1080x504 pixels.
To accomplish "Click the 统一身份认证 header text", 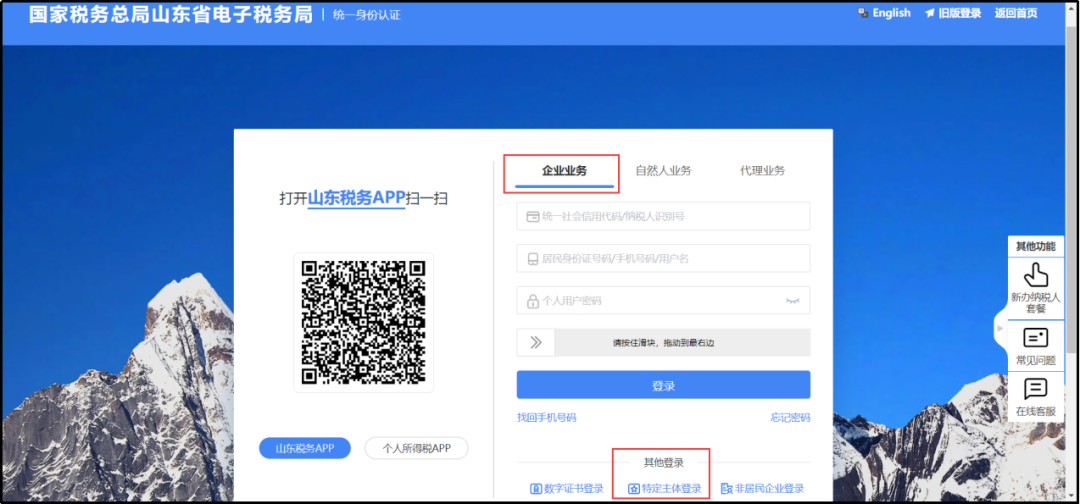I will coord(366,15).
